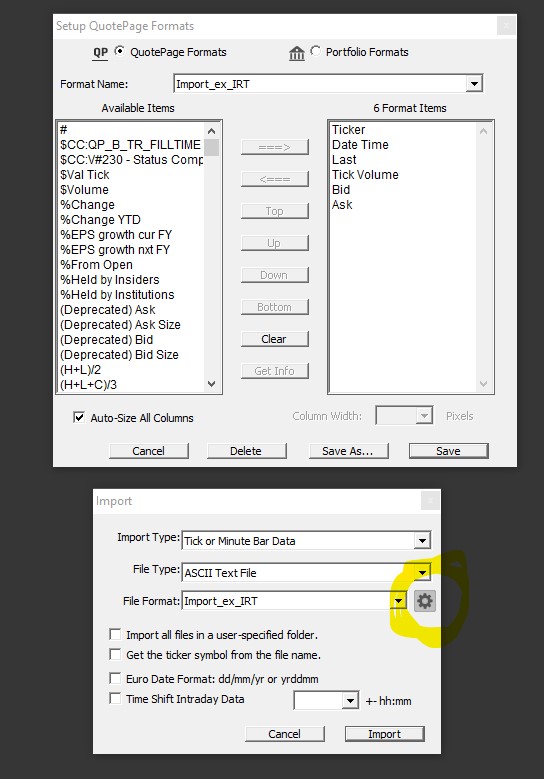The height and width of the screenshot is (779, 544).
Task: Close the Import dialog window
Action: [x=430, y=501]
